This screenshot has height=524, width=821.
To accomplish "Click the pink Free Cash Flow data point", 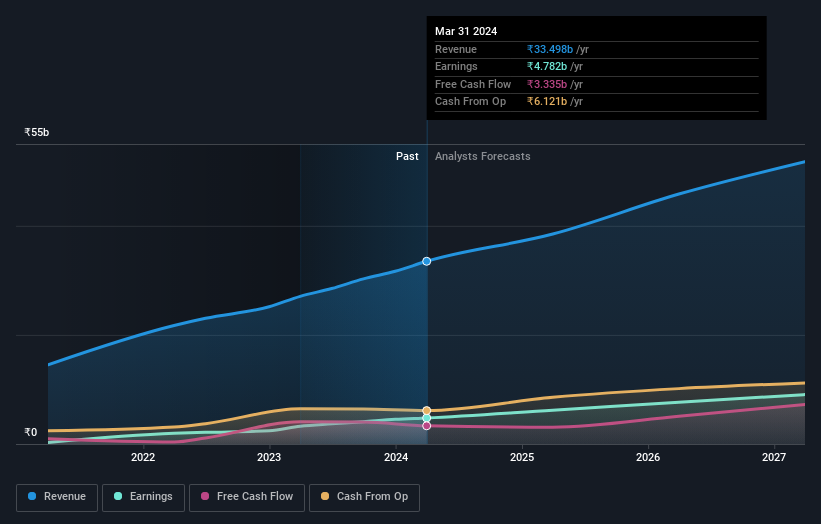I will pos(427,426).
